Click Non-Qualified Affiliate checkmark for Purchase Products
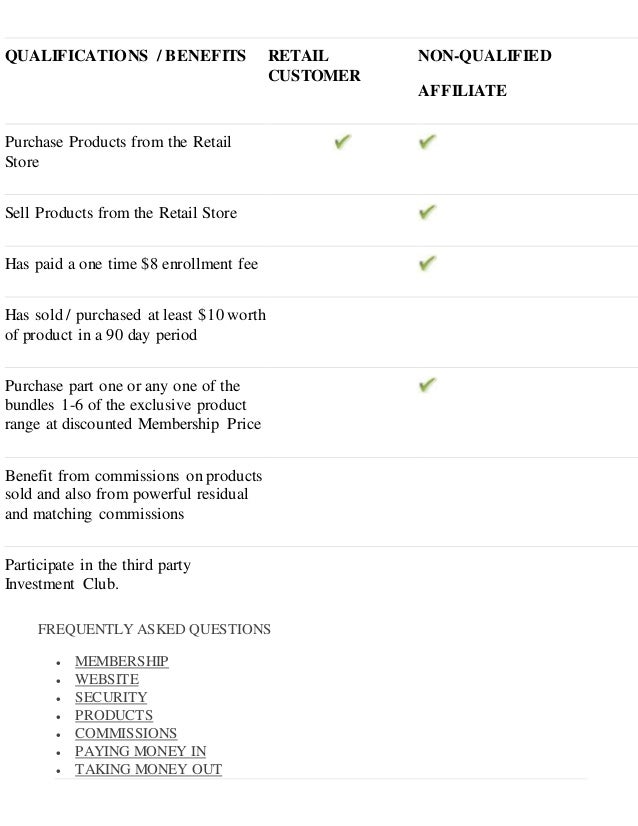638x826 pixels. tap(427, 142)
